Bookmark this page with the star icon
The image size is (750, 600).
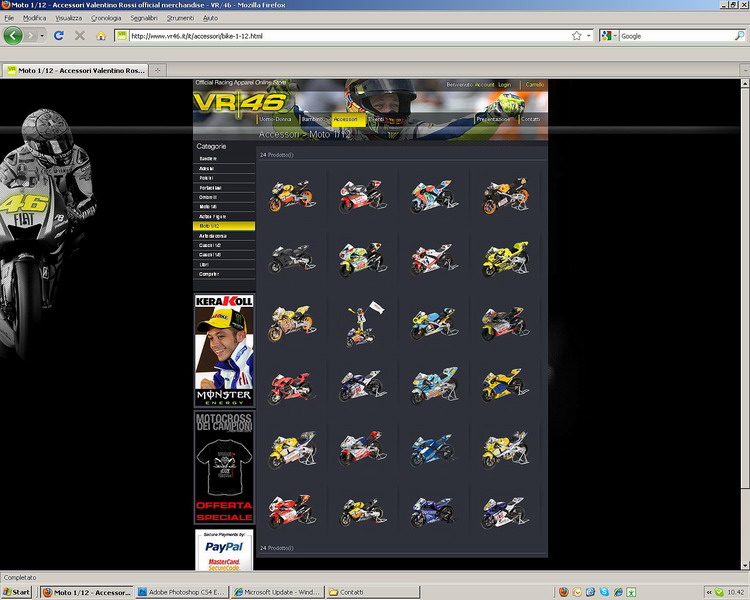click(576, 35)
